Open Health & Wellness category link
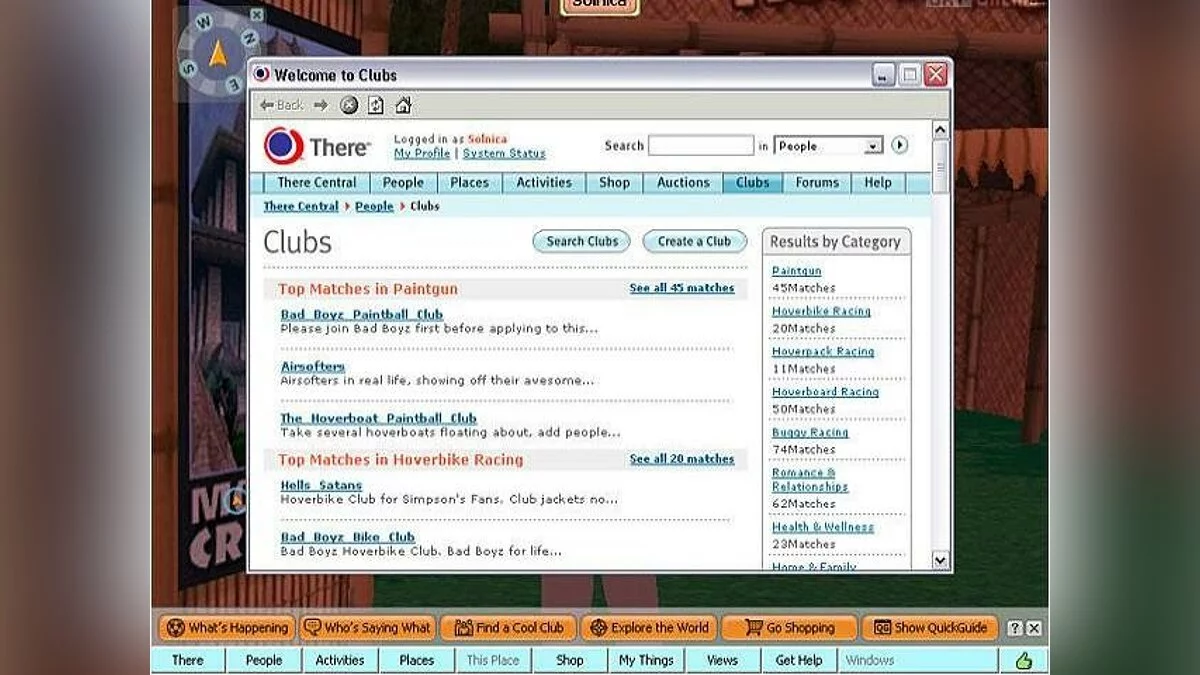Image resolution: width=1200 pixels, height=675 pixels. 823,527
